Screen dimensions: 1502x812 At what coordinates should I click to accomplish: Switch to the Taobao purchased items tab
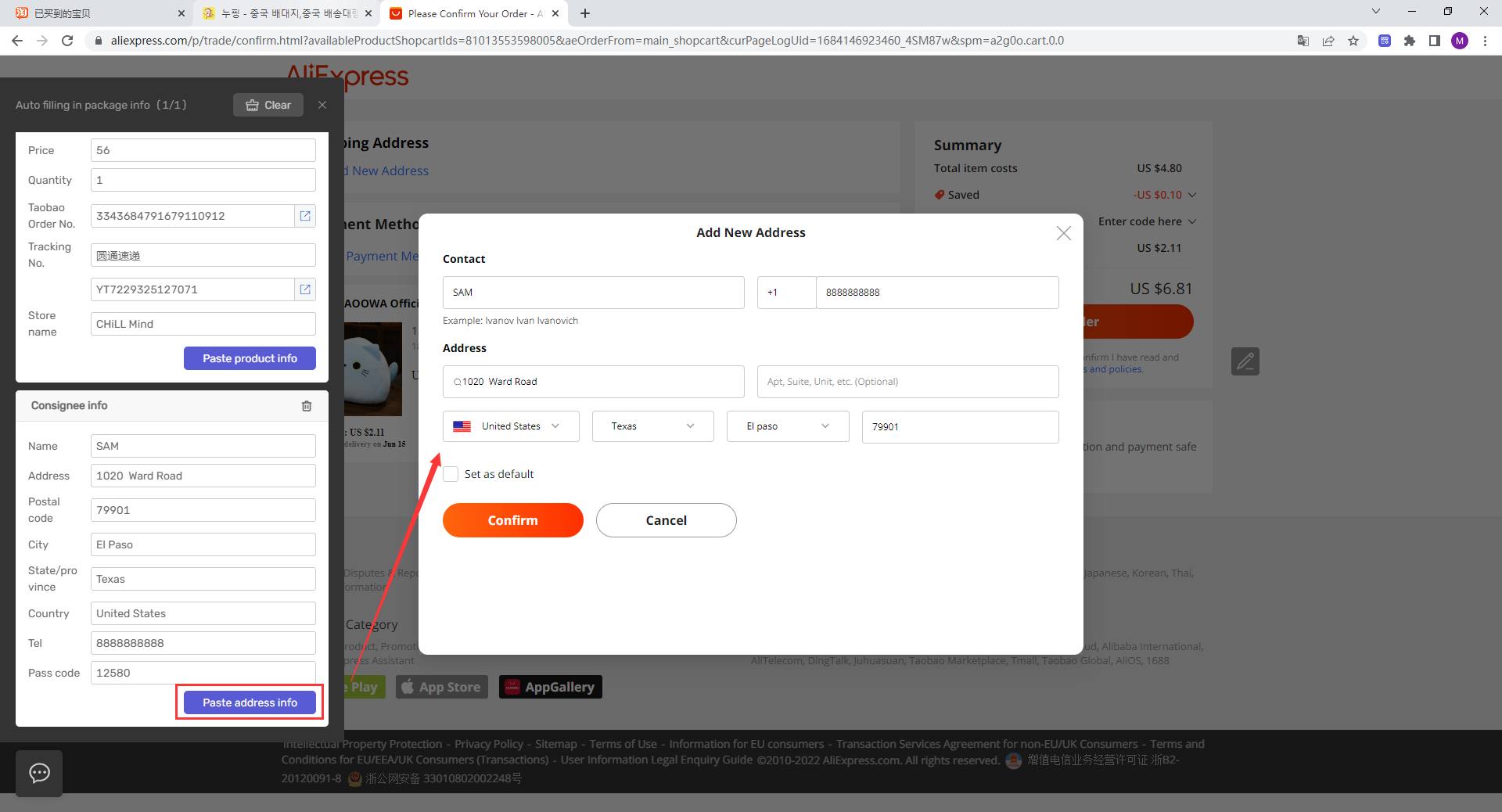97,13
